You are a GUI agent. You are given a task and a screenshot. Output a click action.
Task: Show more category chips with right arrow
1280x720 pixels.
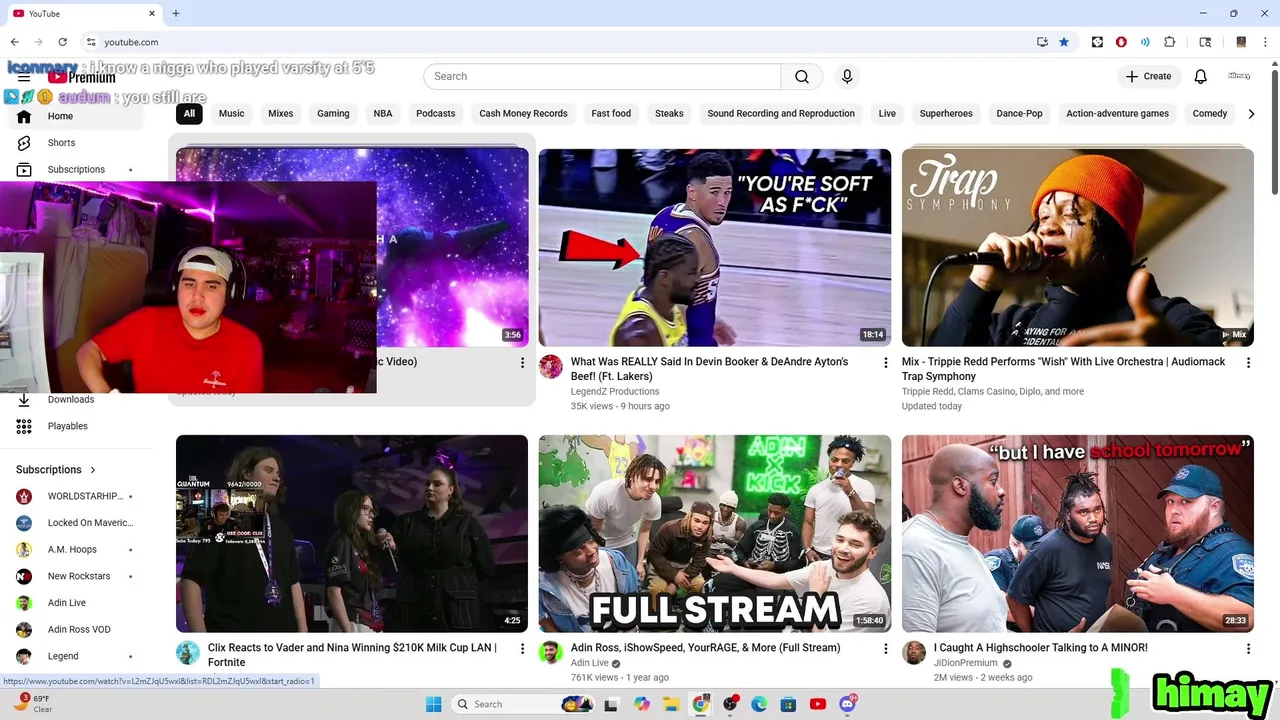tap(1251, 114)
